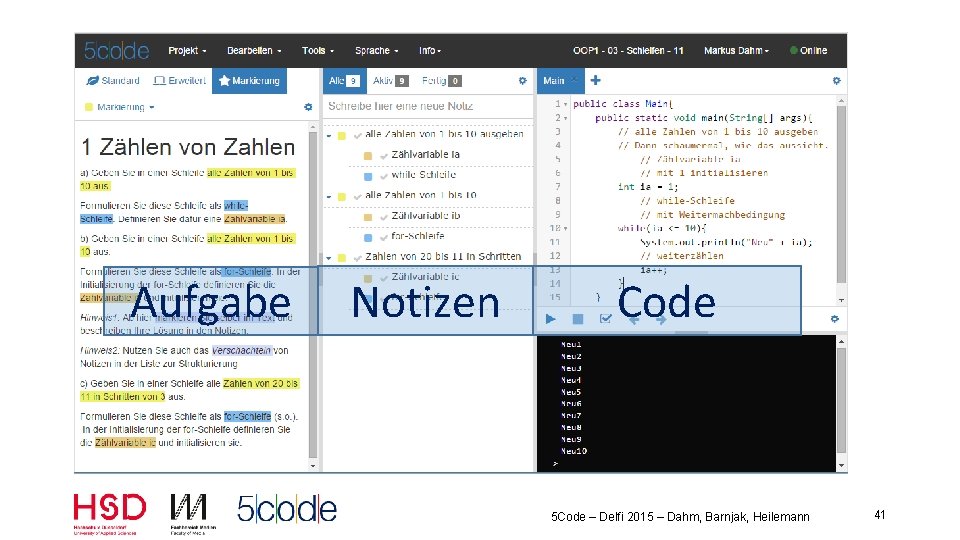Focus the 'Schreibe hier eine neue Notiz' field
The width and height of the screenshot is (960, 540).
pos(427,107)
